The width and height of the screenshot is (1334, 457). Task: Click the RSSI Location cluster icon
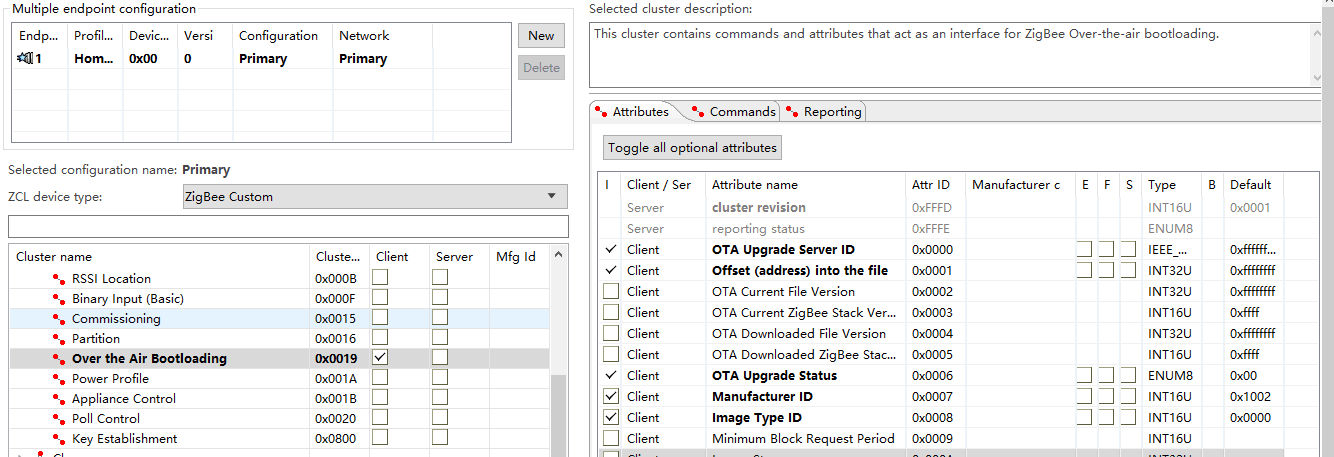(59, 279)
